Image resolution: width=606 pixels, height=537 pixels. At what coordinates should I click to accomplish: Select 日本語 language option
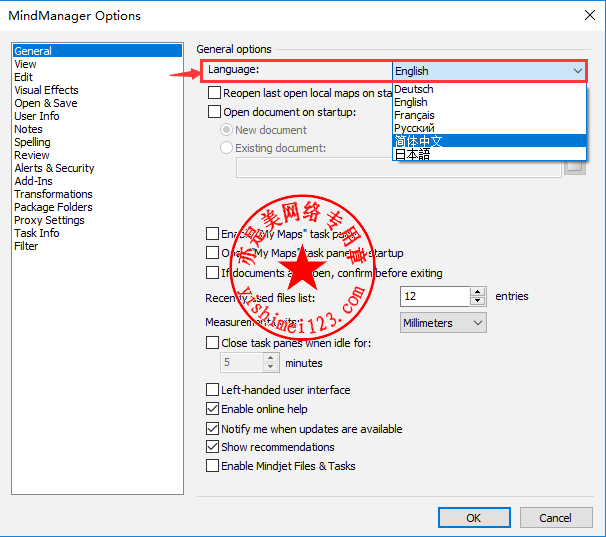(x=489, y=154)
